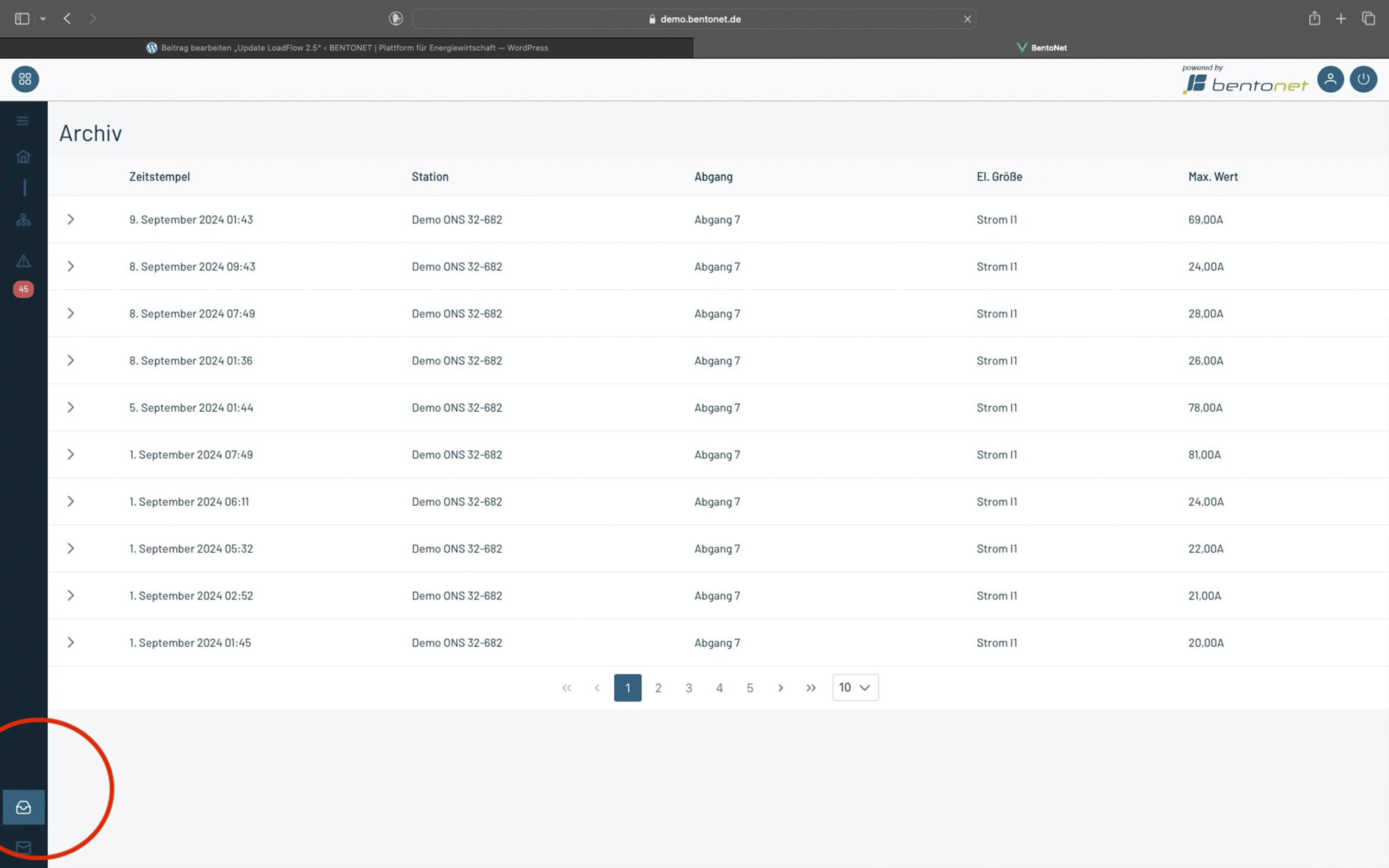Viewport: 1389px width, 868px height.
Task: Click the Station column header
Action: pos(430,177)
